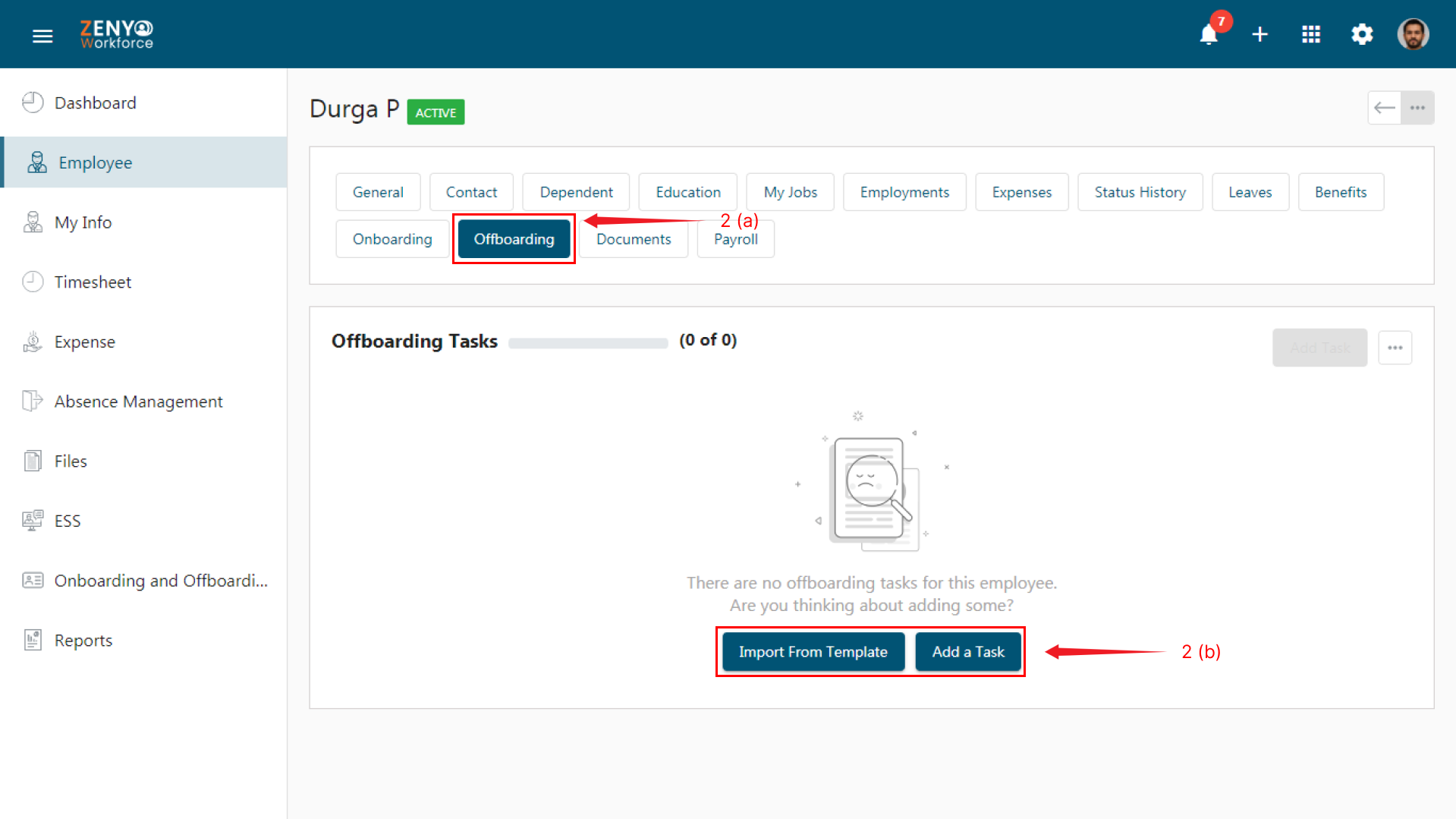Switch to the Benefits tab
The height and width of the screenshot is (819, 1456).
1341,192
